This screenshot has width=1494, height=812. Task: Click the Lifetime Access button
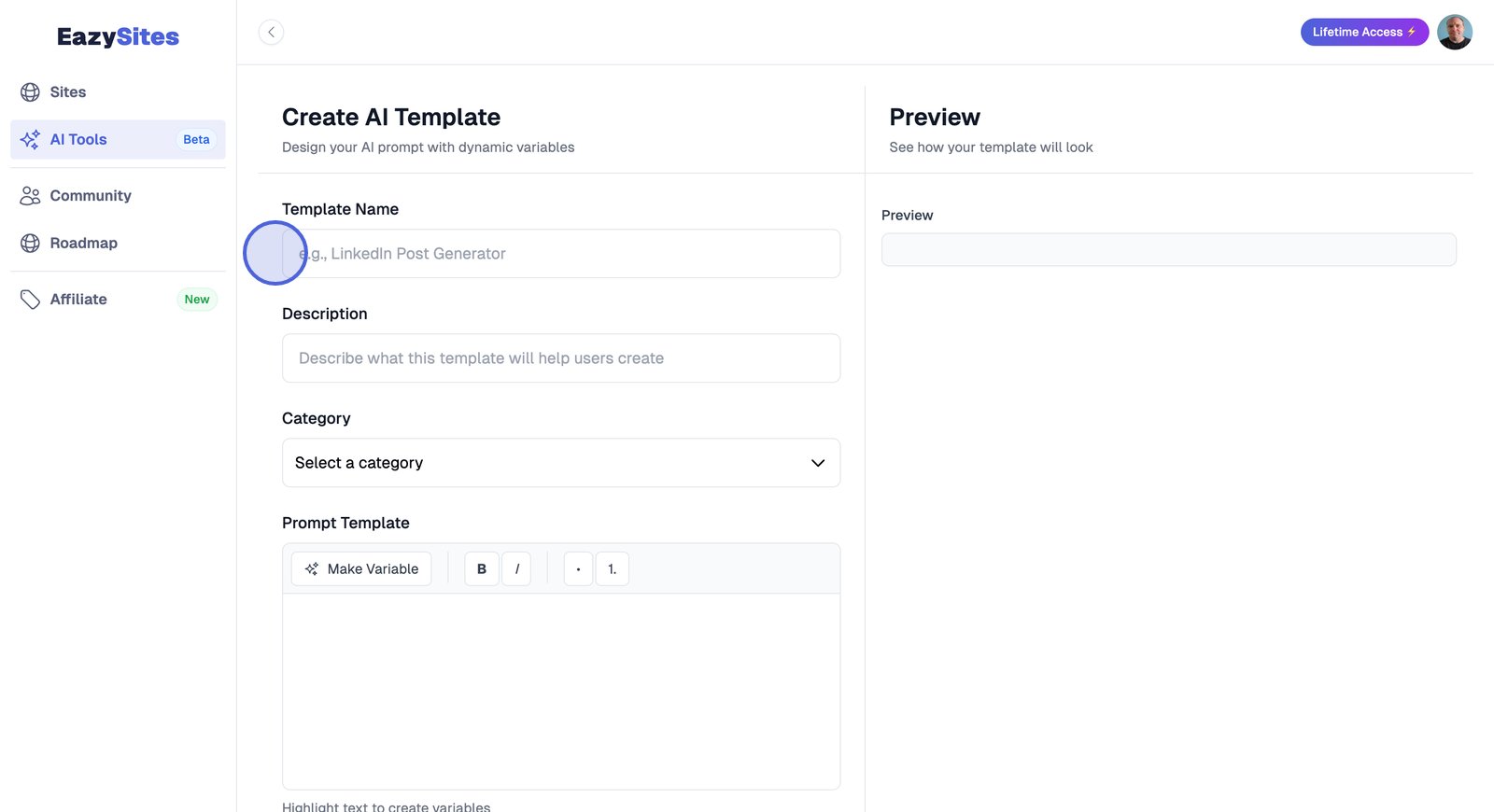pyautogui.click(x=1363, y=33)
